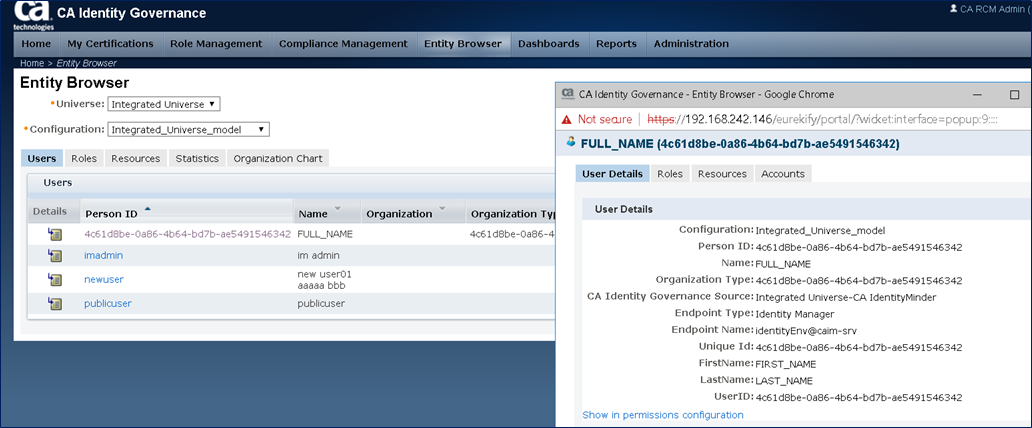Viewport: 1032px width, 428px height.
Task: Open details icon for FULL_NAME user row
Action: (x=55, y=234)
